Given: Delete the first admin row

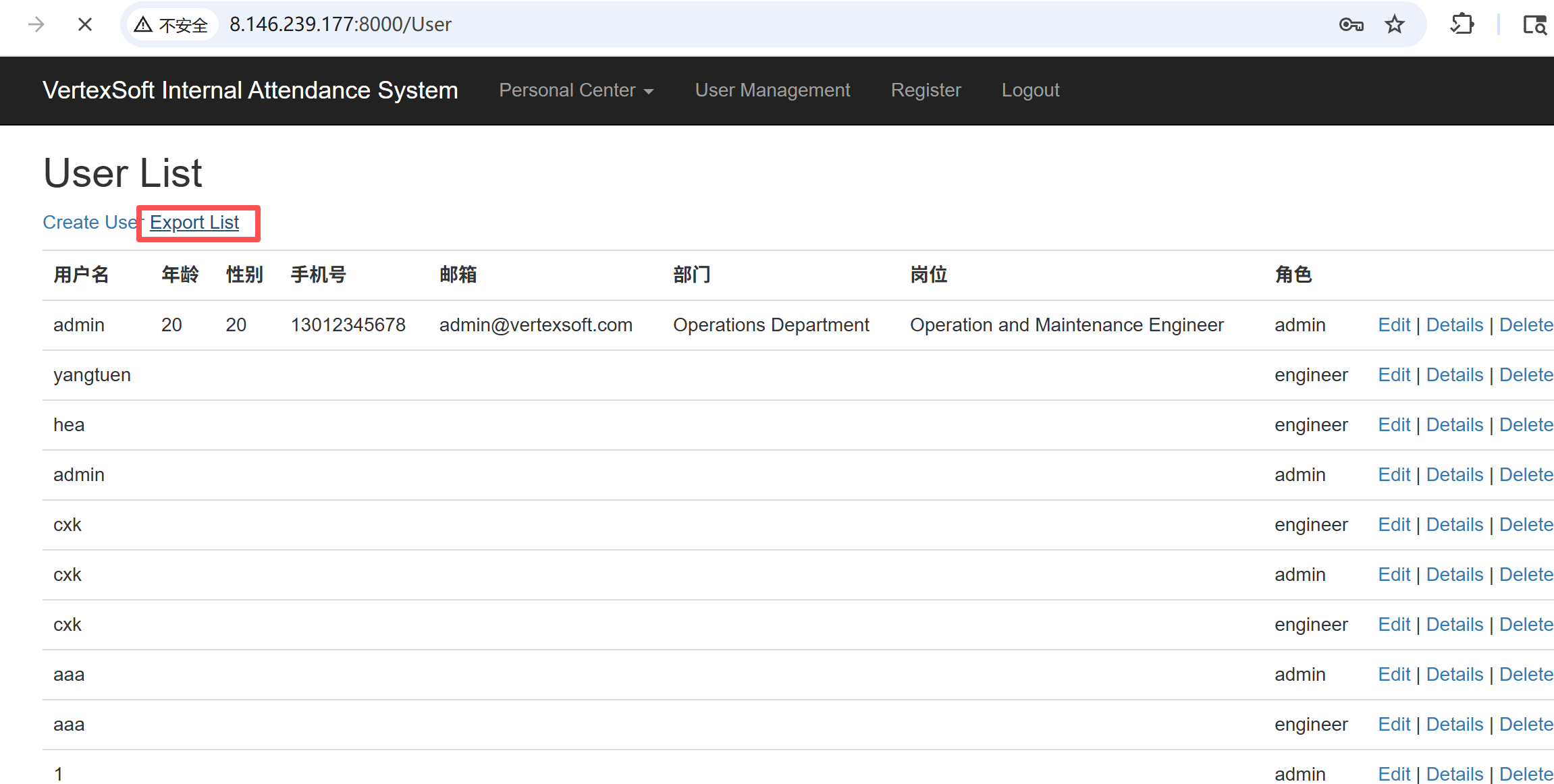Looking at the screenshot, I should 1526,325.
